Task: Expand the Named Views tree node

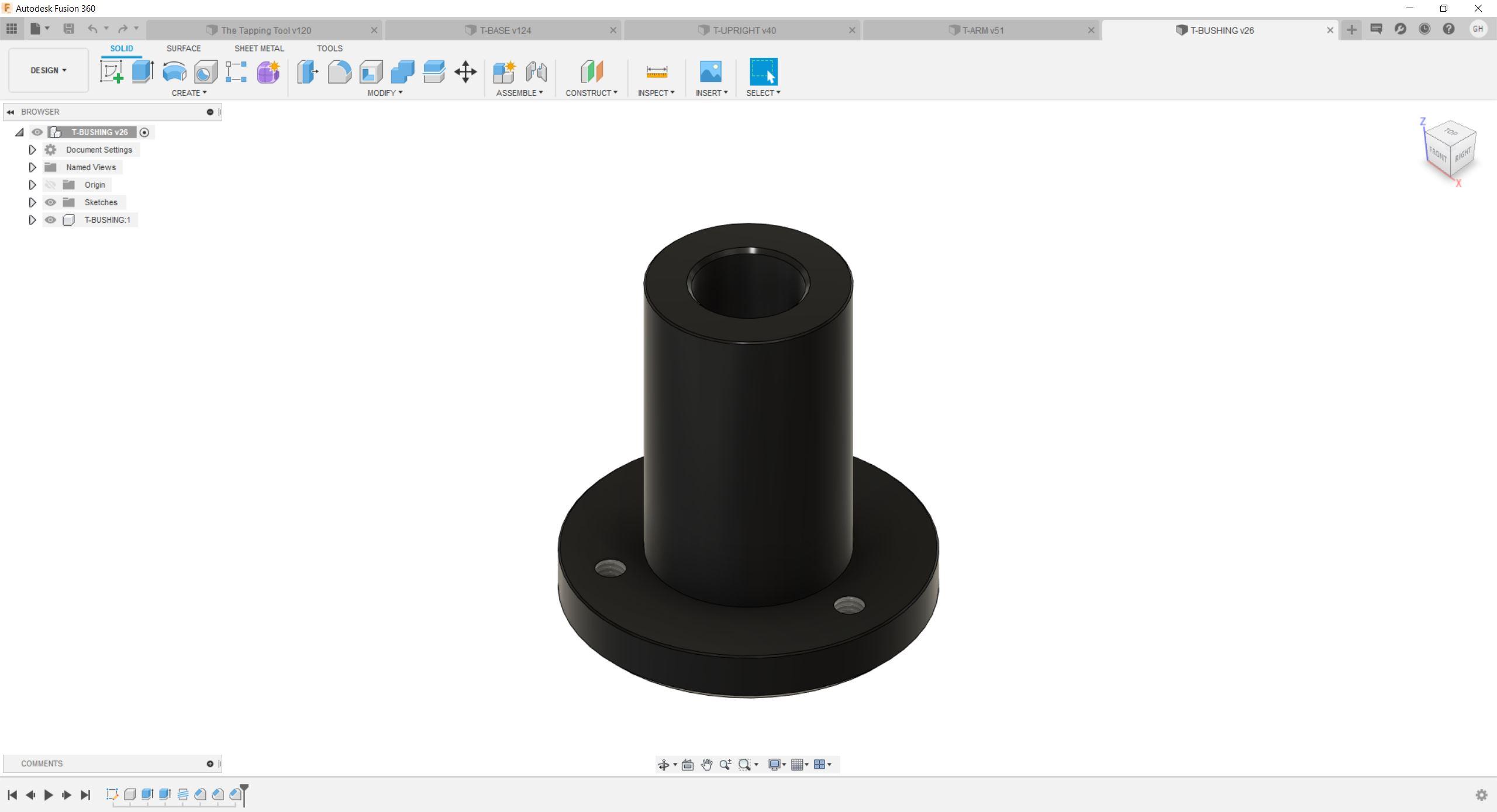Action: [32, 167]
